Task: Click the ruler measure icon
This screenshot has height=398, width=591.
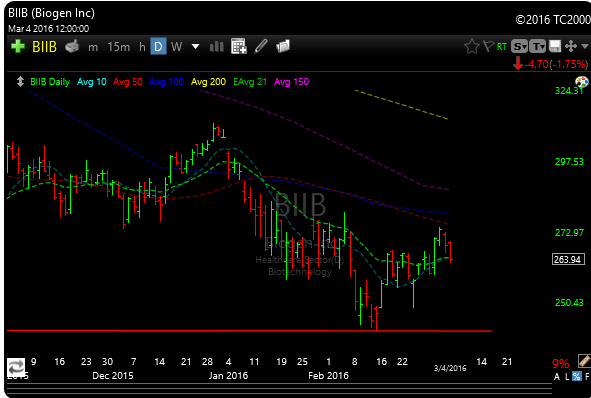Action: coord(584,361)
